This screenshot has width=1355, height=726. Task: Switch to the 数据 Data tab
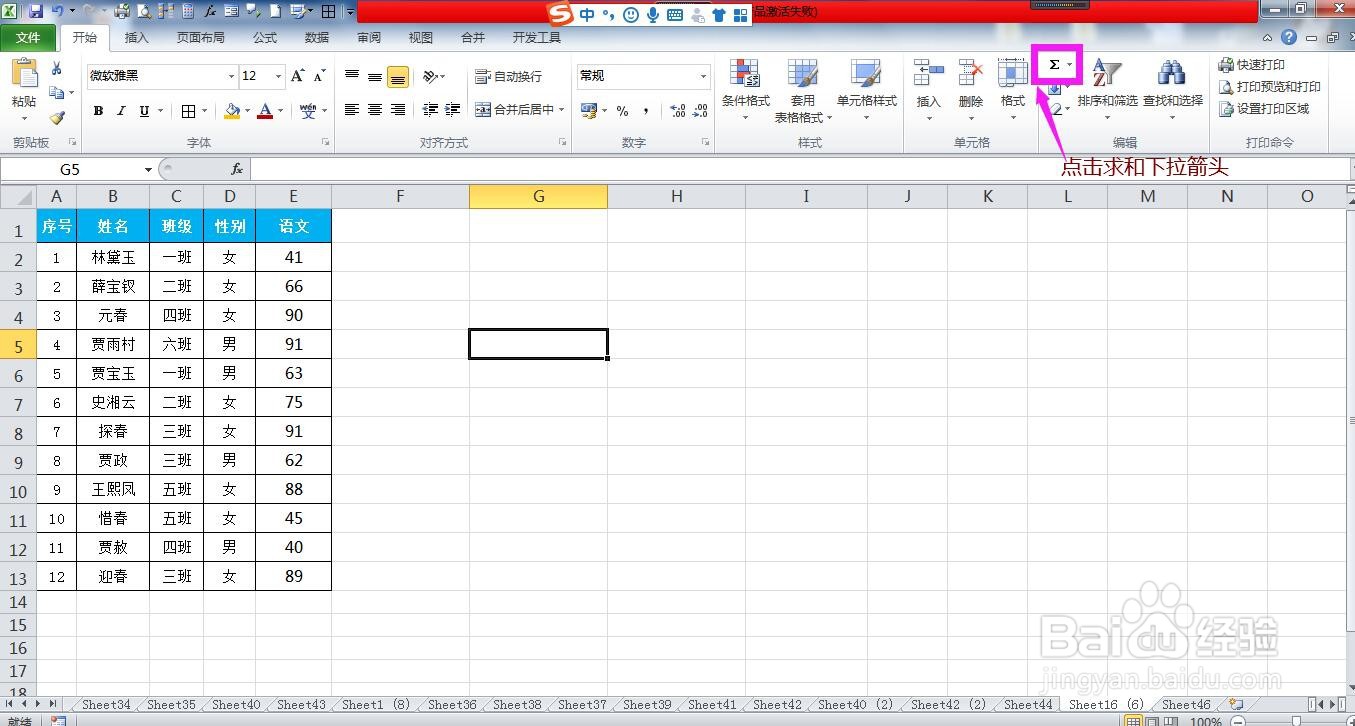coord(317,38)
